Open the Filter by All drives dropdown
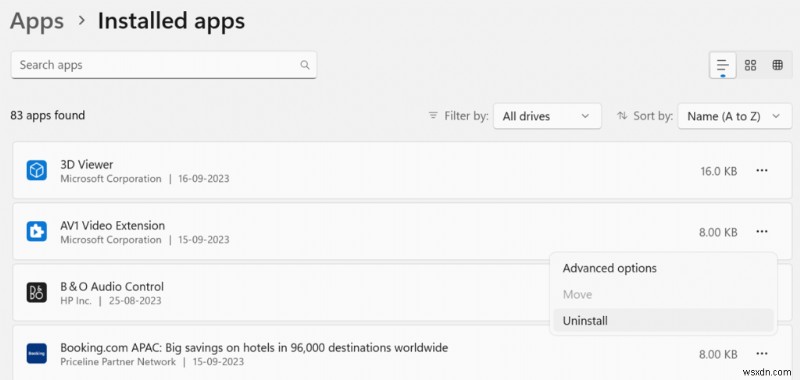Viewport: 800px width, 380px height. pyautogui.click(x=547, y=116)
